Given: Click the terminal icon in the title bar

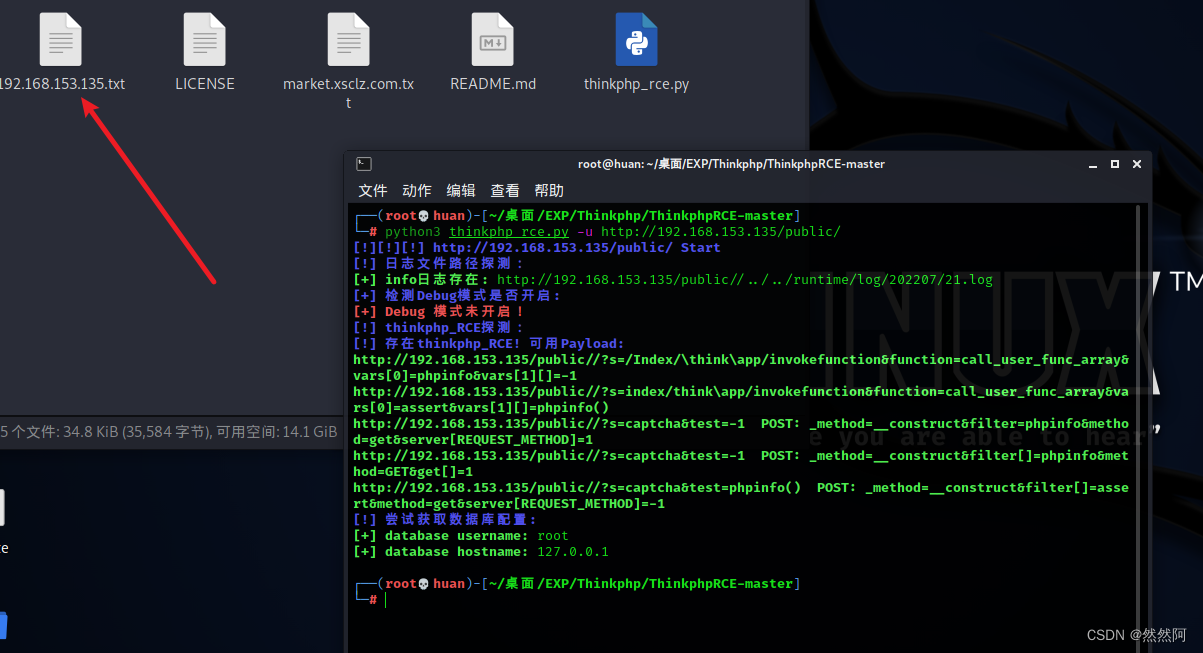Looking at the screenshot, I should click(x=364, y=164).
